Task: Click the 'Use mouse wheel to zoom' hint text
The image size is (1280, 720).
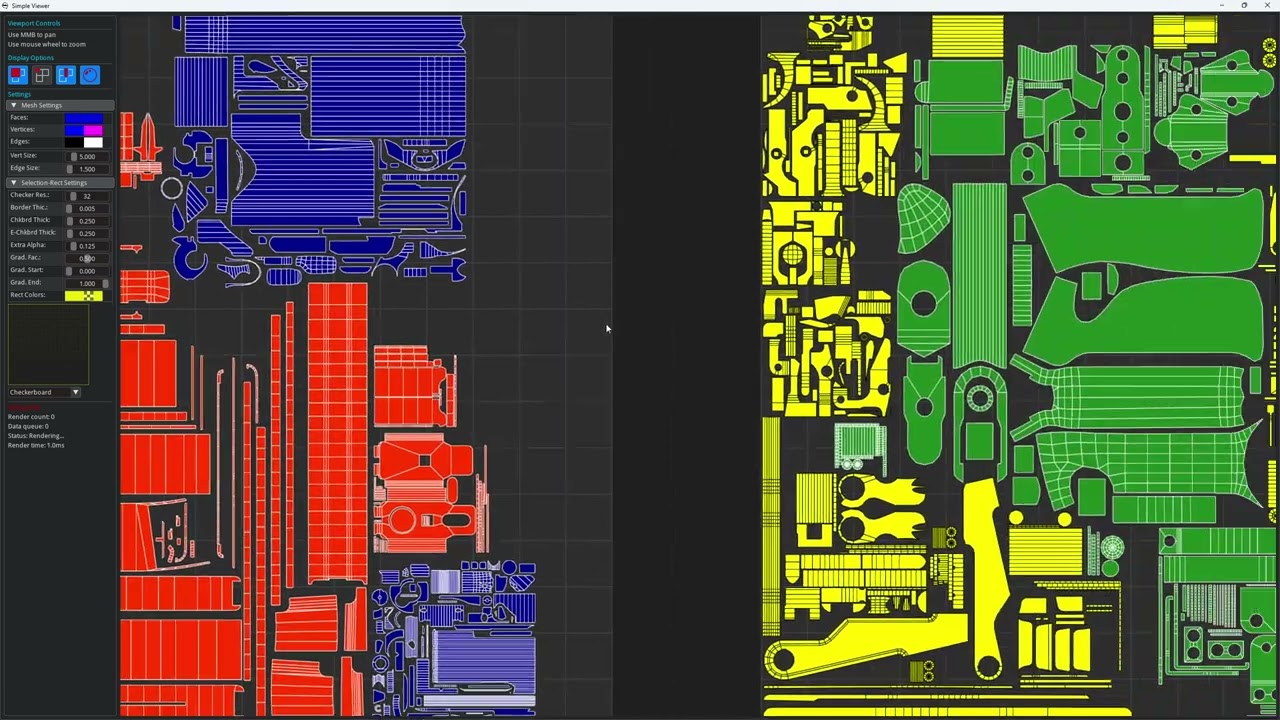Action: coord(47,44)
